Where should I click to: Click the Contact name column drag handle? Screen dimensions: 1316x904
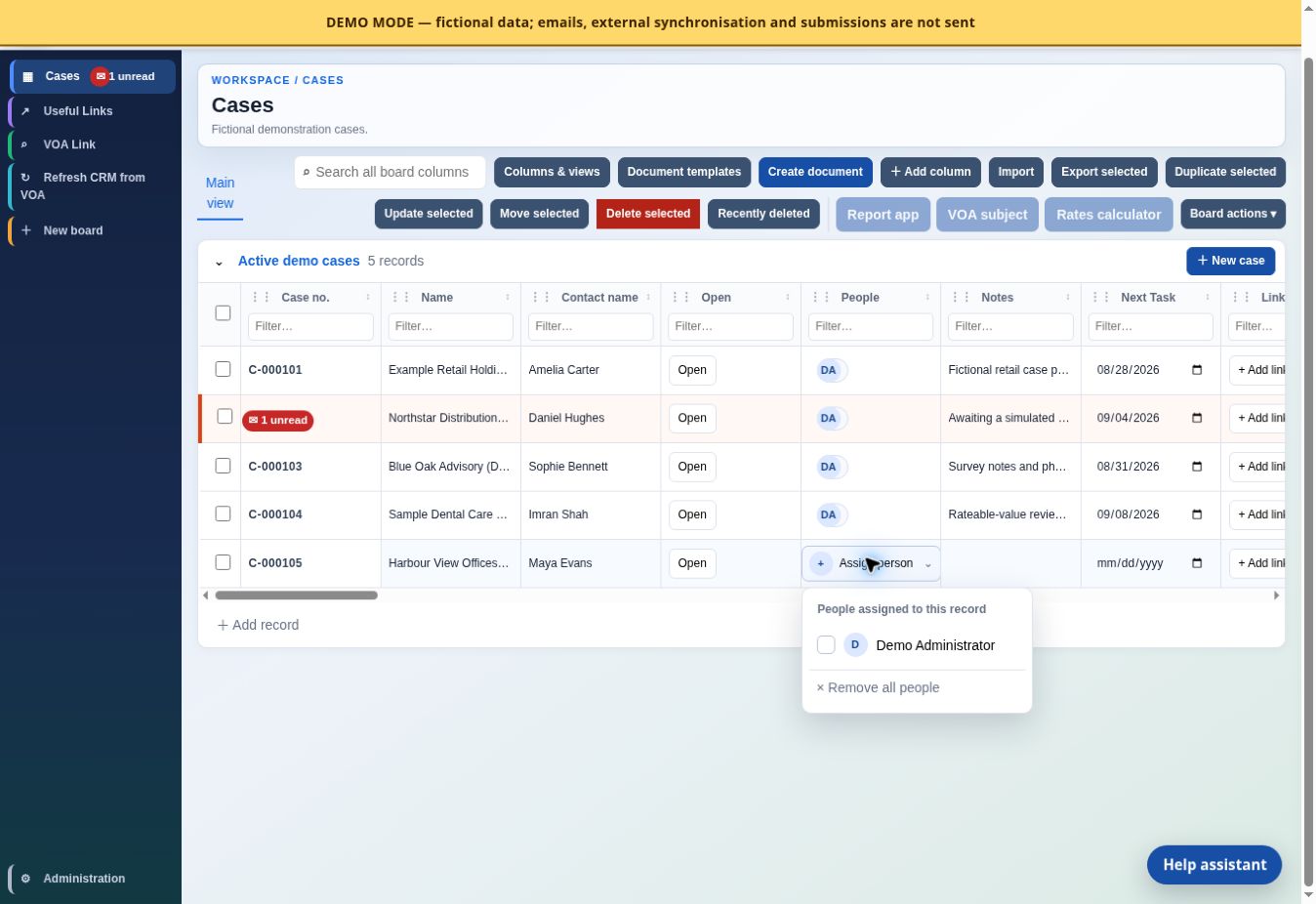tap(541, 298)
